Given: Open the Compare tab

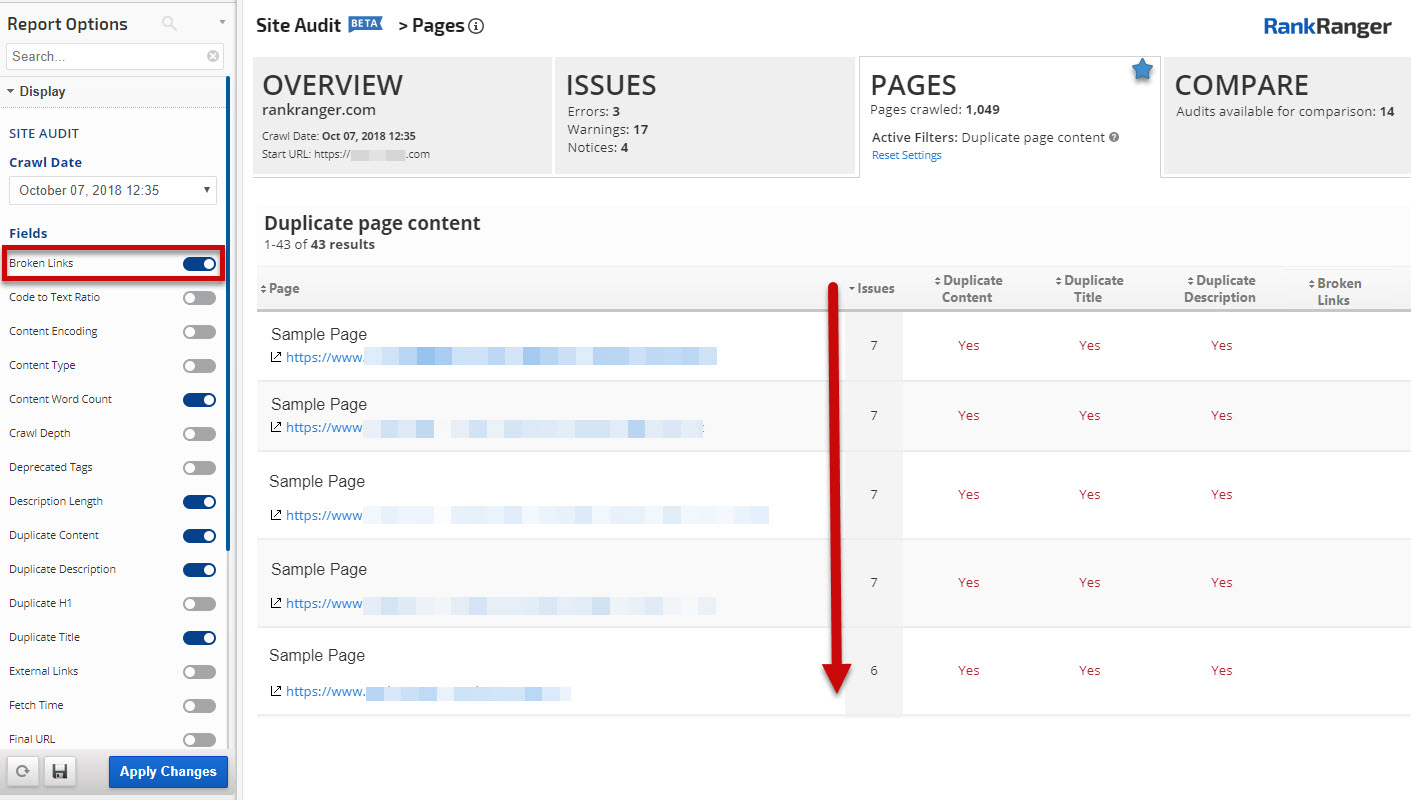Looking at the screenshot, I should (1286, 115).
